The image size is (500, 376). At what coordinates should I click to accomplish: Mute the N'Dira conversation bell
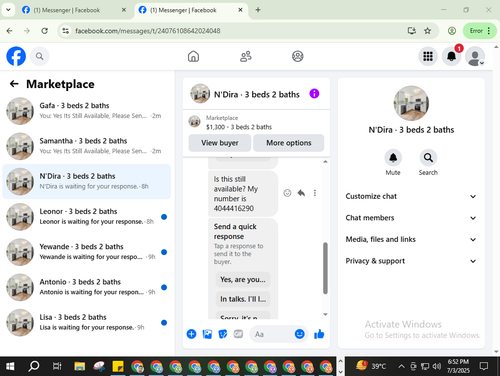coord(393,157)
